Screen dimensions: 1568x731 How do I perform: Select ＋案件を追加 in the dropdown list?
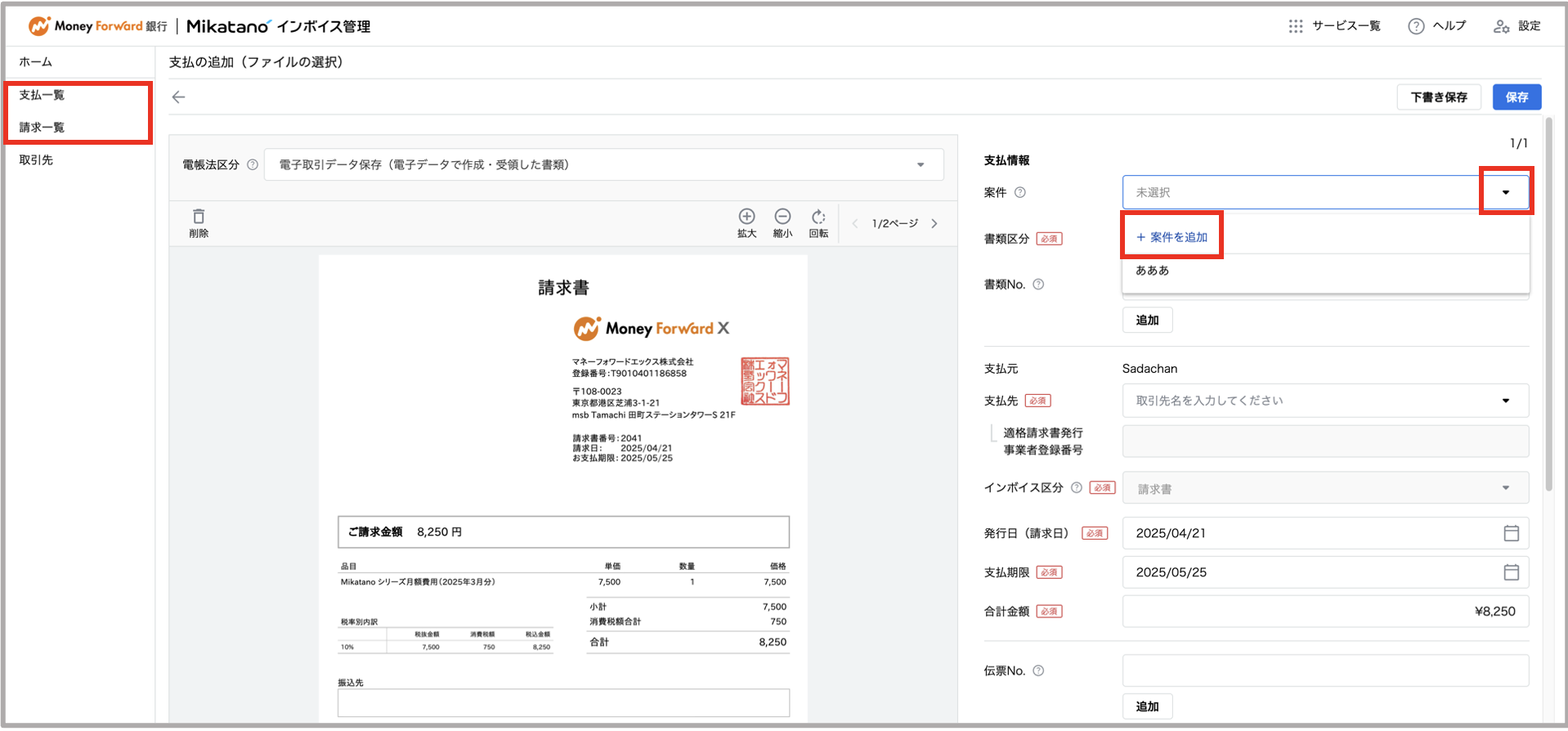point(1172,237)
